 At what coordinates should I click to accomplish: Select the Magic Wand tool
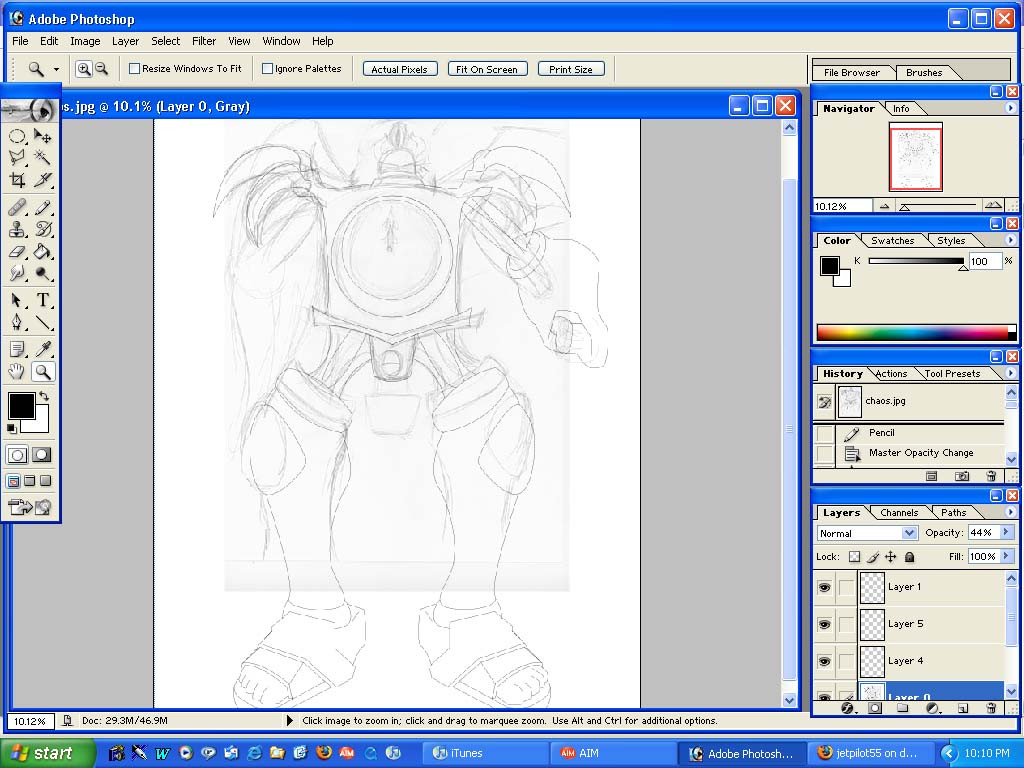click(x=42, y=157)
